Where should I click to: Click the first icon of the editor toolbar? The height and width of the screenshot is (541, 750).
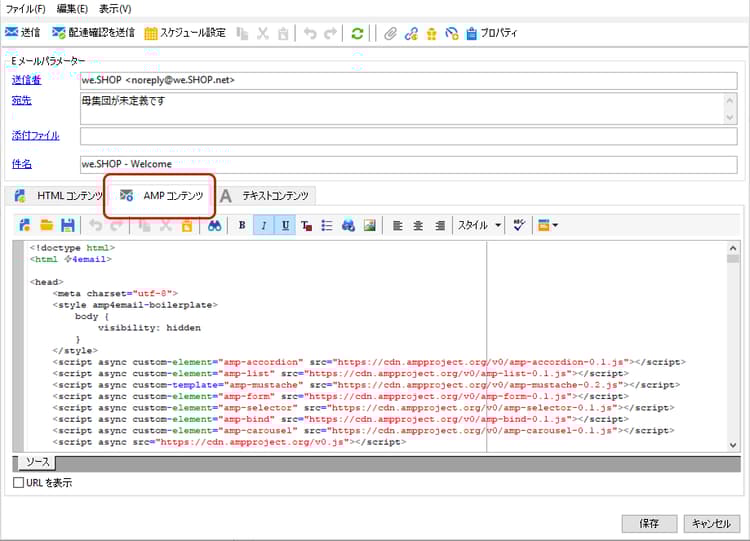coord(24,225)
